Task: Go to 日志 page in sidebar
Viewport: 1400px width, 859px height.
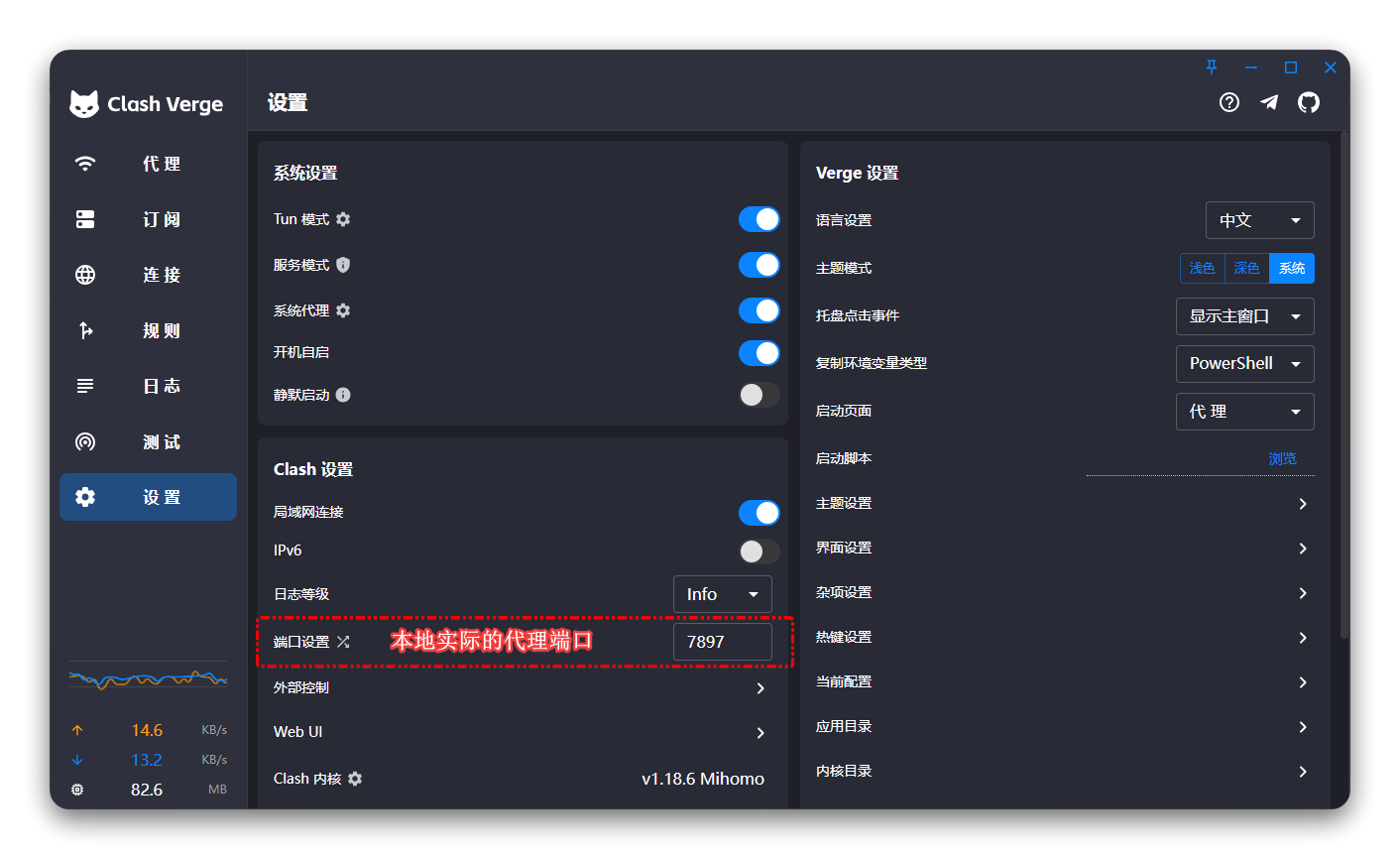Action: click(148, 386)
